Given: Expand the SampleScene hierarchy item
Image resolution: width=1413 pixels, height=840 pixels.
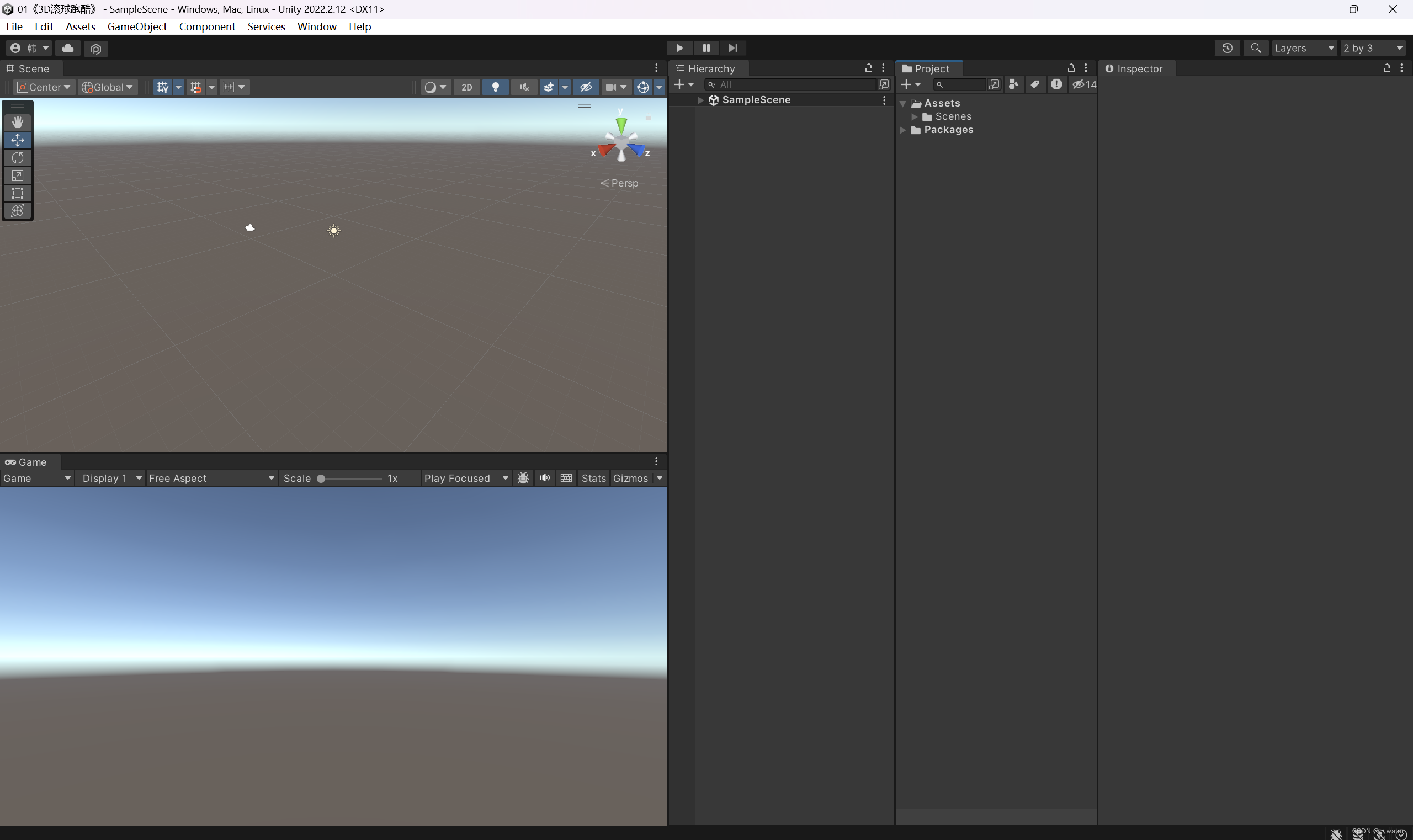Looking at the screenshot, I should coord(701,100).
